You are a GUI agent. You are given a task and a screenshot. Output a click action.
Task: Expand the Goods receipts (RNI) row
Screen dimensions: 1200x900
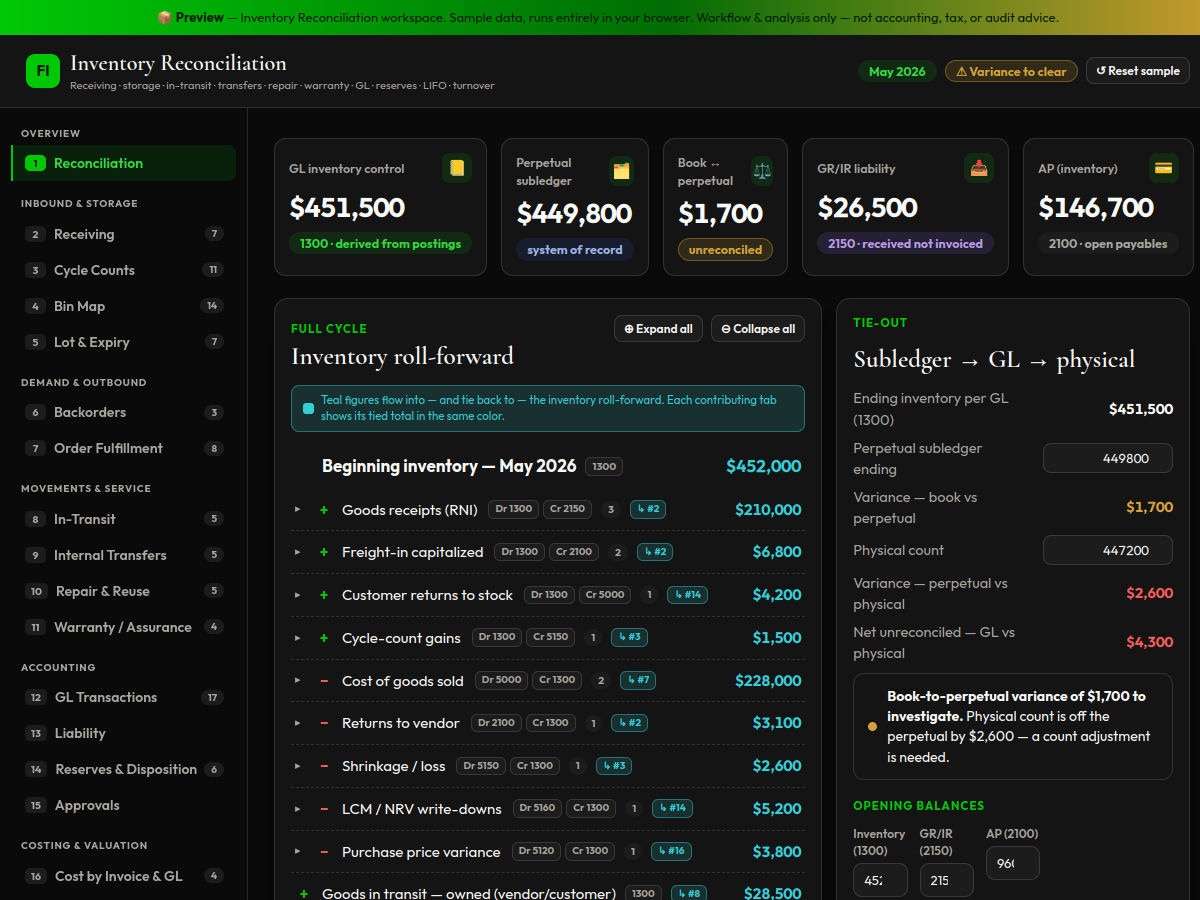tap(297, 510)
